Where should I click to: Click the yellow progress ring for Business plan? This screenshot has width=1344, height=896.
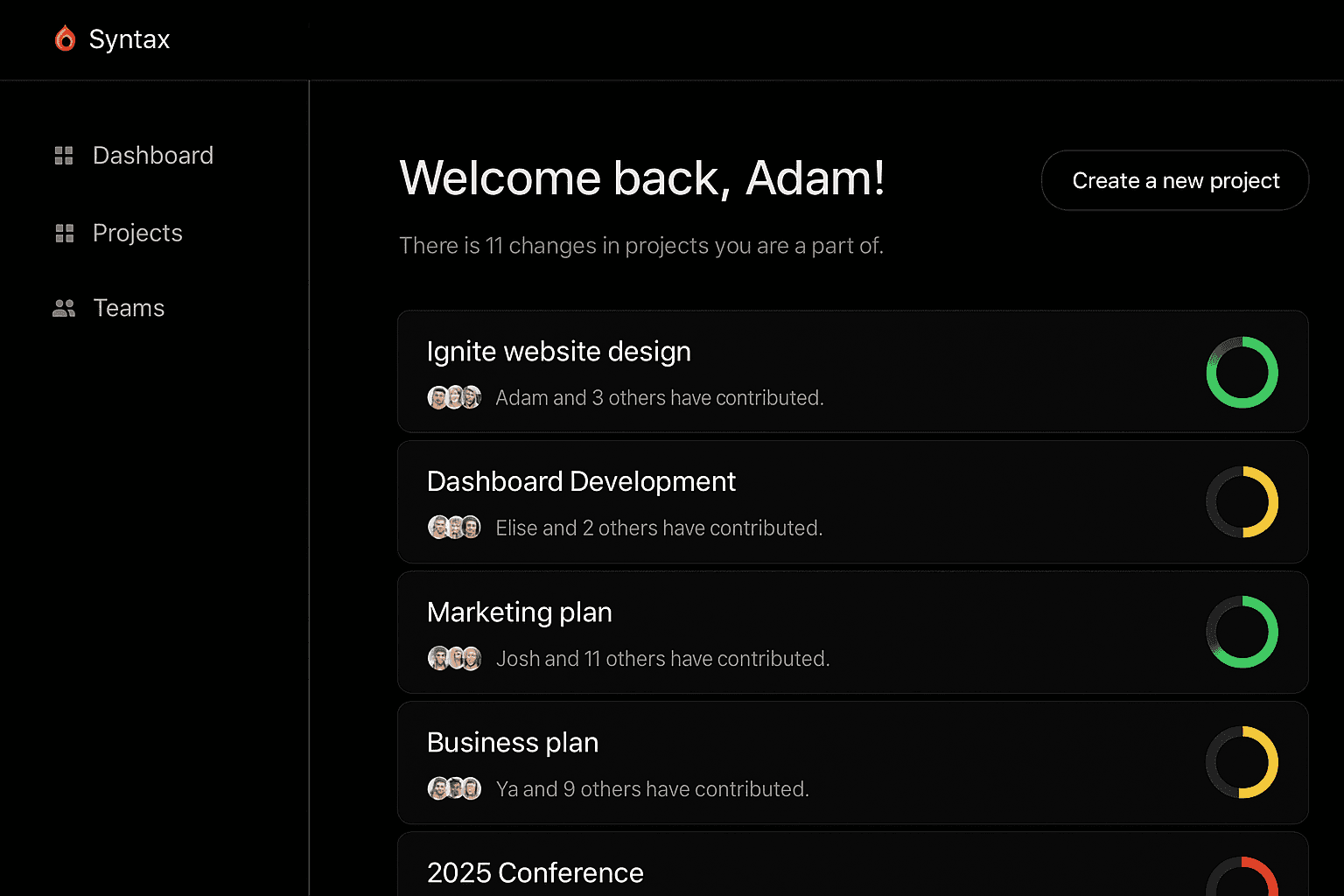[x=1242, y=762]
